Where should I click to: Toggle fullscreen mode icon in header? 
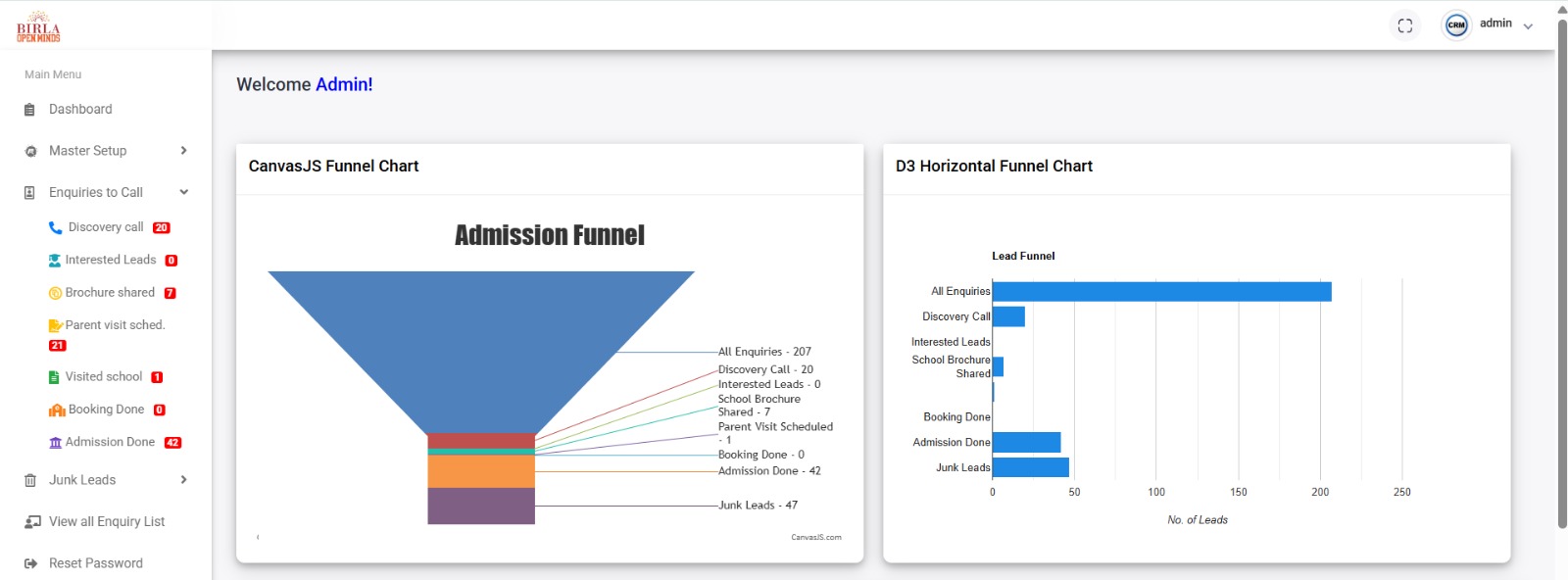(x=1405, y=25)
